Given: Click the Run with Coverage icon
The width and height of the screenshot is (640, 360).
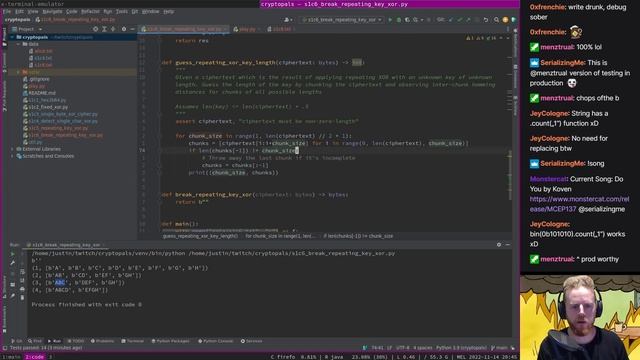Looking at the screenshot, I should click(407, 20).
